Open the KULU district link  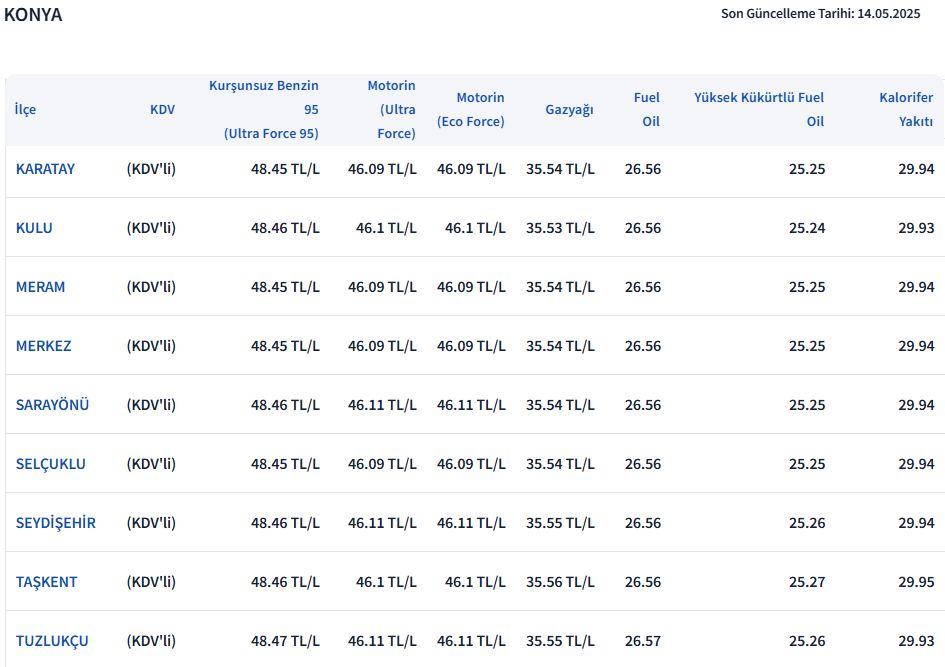pos(34,228)
